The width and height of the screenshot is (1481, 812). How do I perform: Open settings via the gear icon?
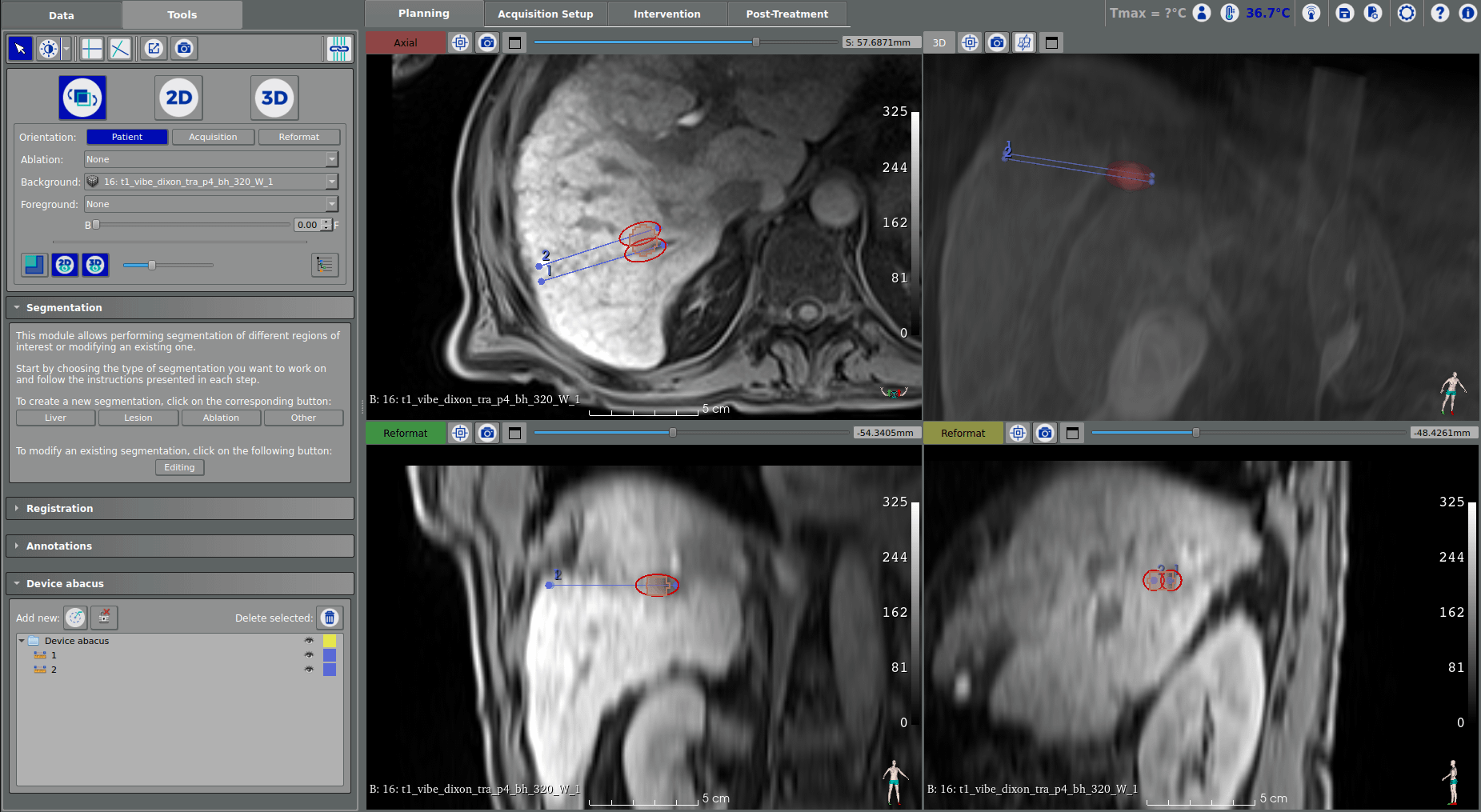[1406, 13]
